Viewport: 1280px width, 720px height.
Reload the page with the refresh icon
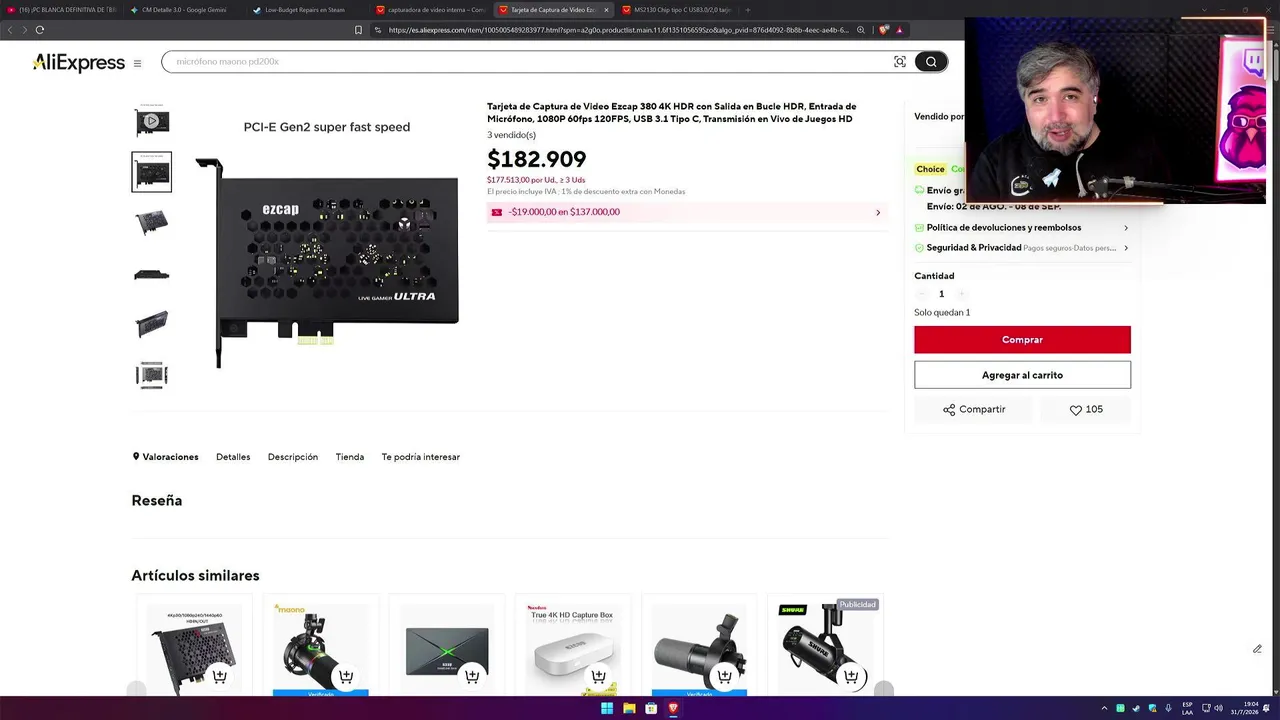pos(39,30)
